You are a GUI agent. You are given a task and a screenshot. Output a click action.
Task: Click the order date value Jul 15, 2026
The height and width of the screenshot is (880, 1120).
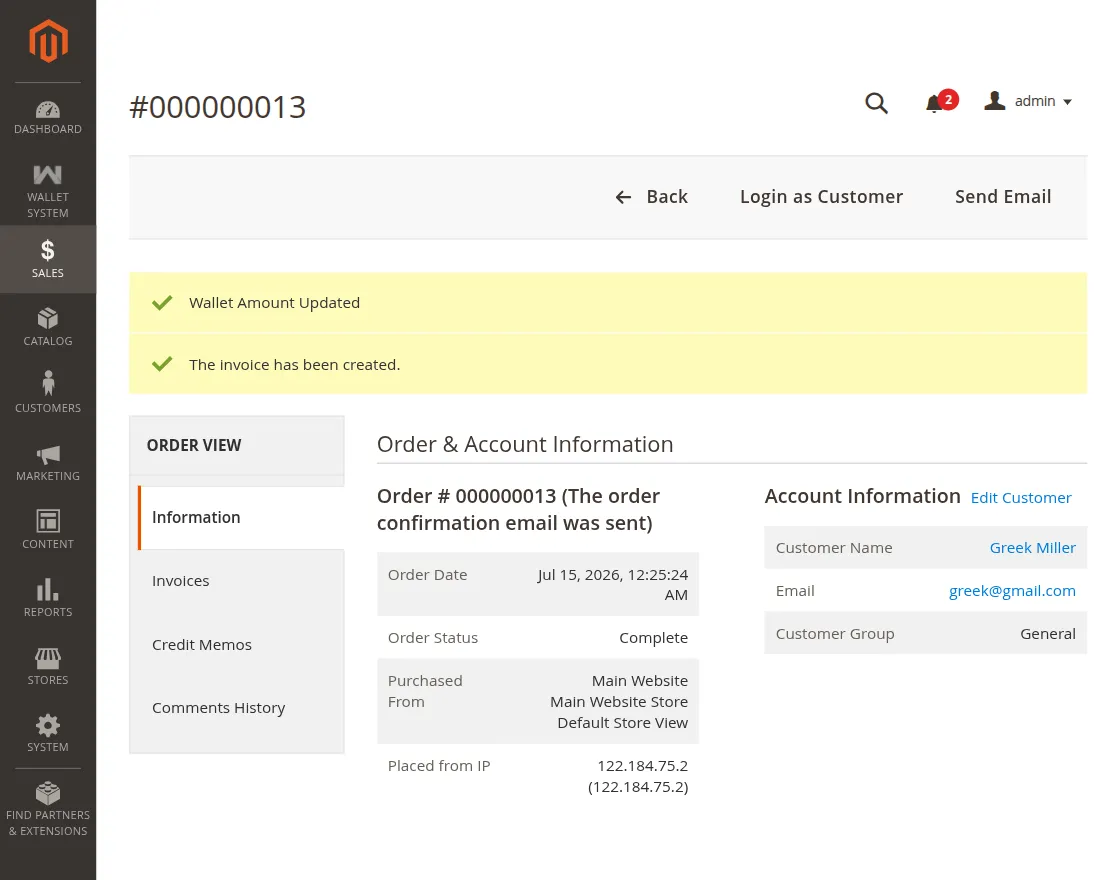[613, 584]
